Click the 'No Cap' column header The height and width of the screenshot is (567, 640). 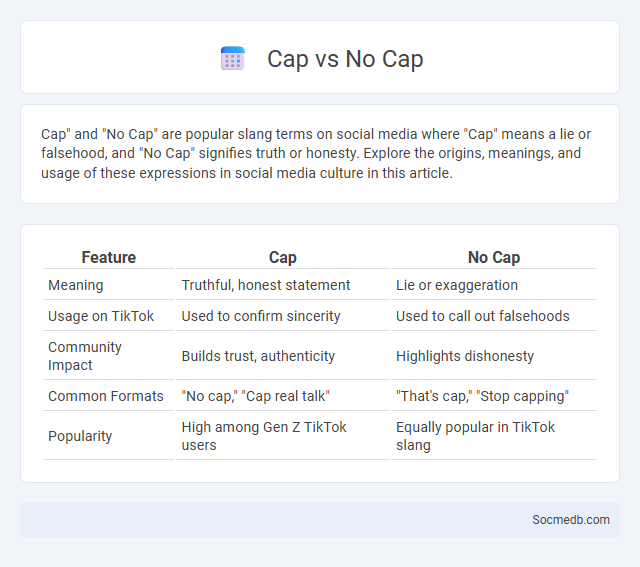[x=494, y=257]
